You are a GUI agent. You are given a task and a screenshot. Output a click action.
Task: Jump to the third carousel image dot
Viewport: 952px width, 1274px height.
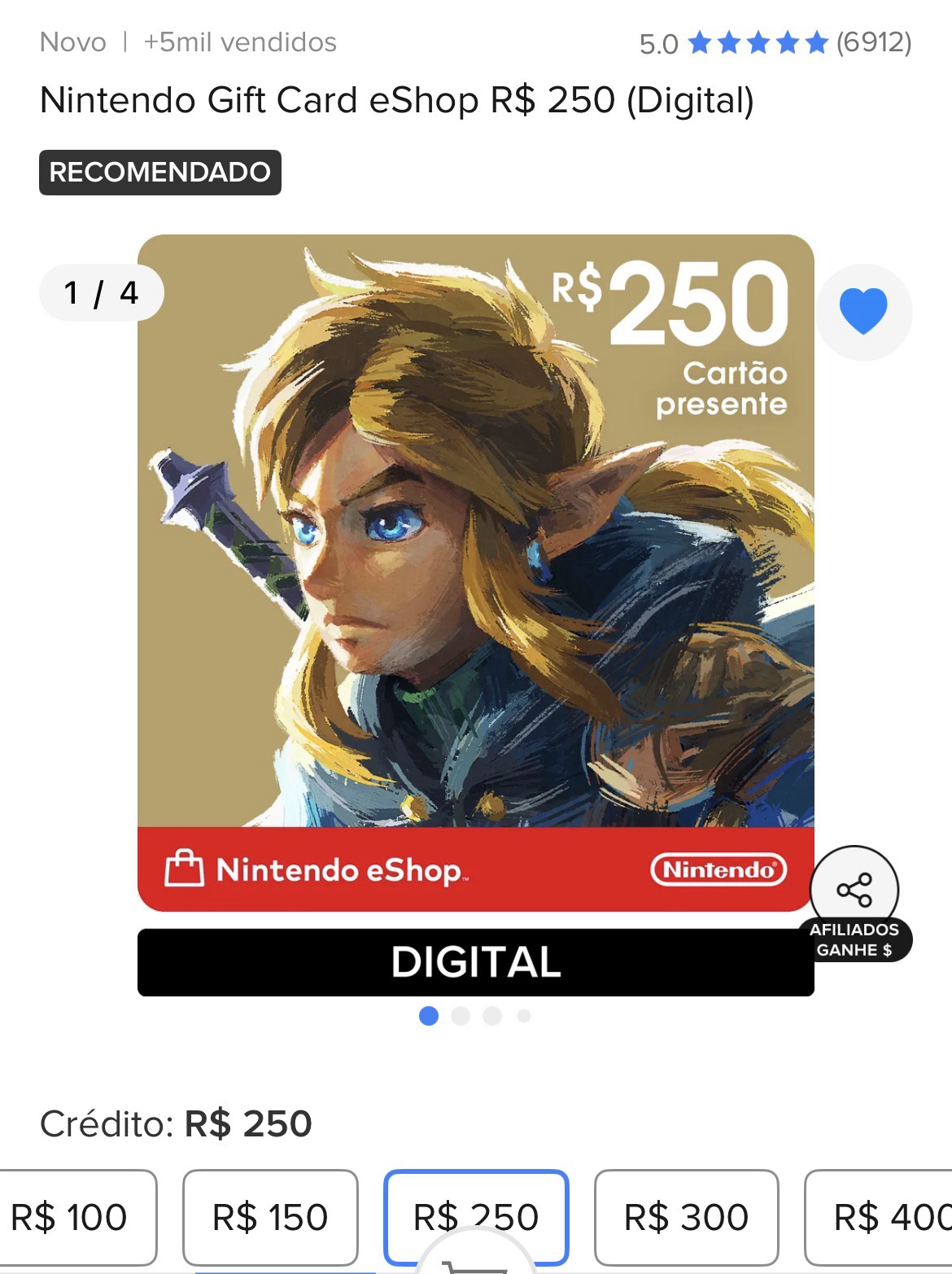pyautogui.click(x=492, y=1016)
